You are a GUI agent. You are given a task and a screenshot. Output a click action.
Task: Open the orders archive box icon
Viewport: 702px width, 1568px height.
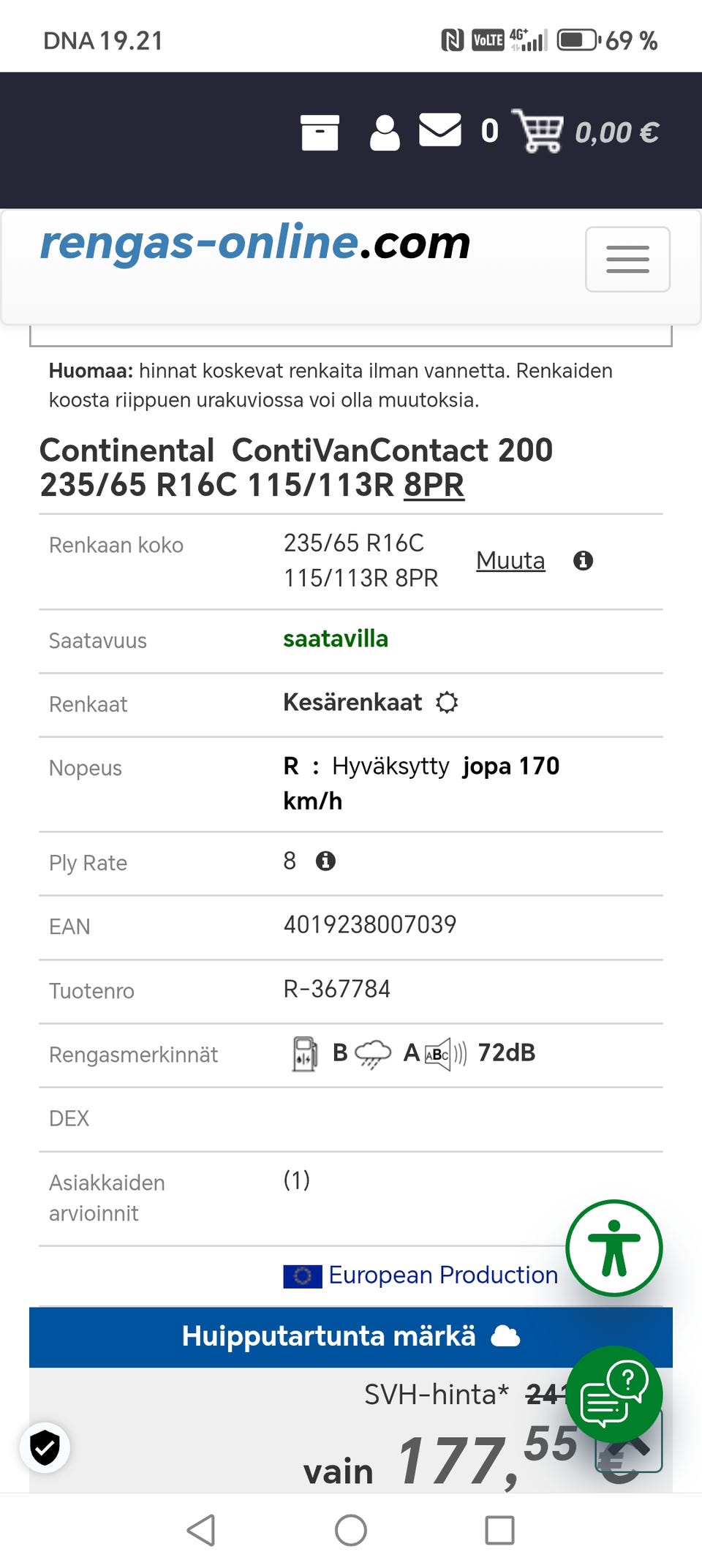click(320, 132)
